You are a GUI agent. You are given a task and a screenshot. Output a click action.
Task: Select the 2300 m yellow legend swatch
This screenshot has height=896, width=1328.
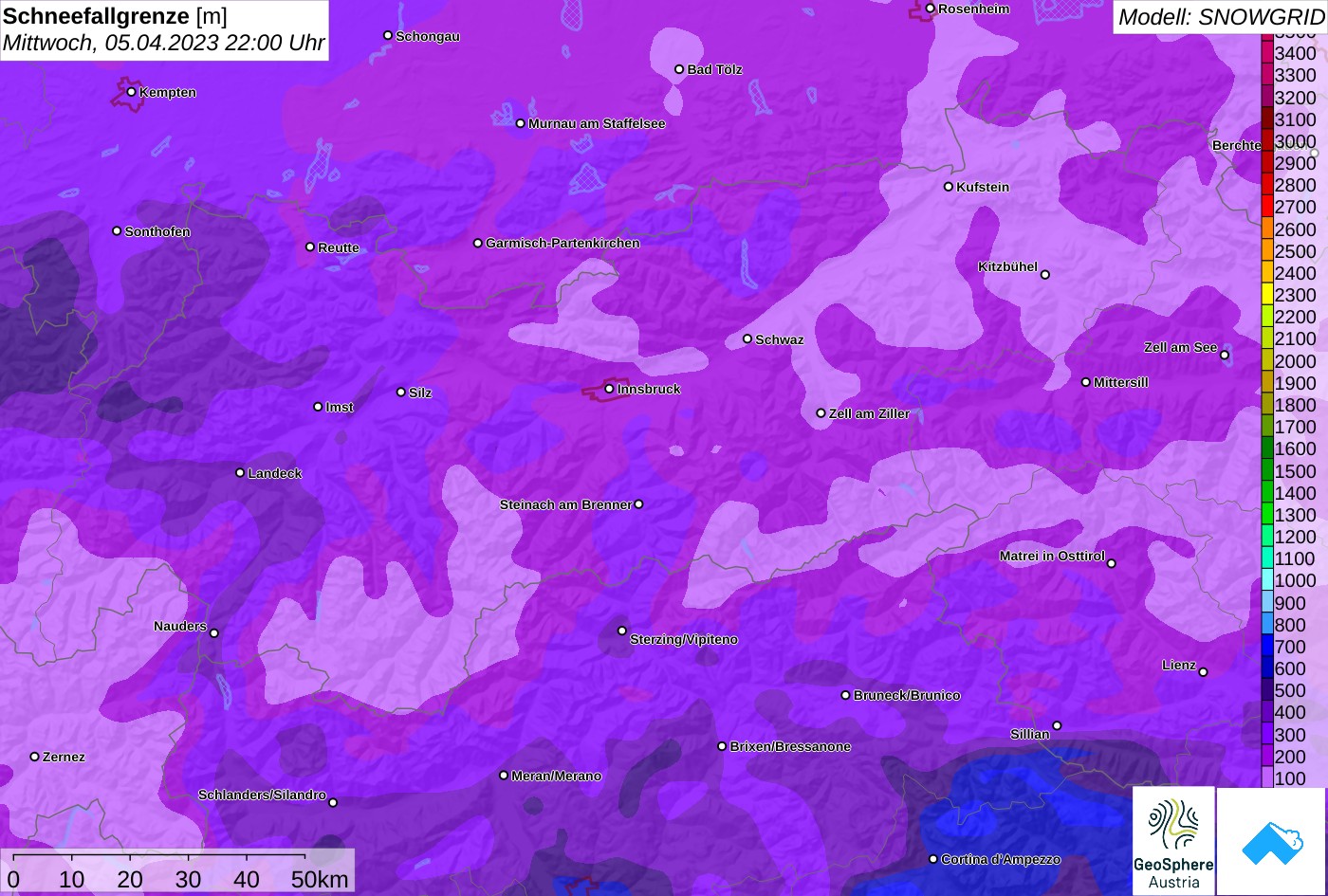click(x=1266, y=295)
